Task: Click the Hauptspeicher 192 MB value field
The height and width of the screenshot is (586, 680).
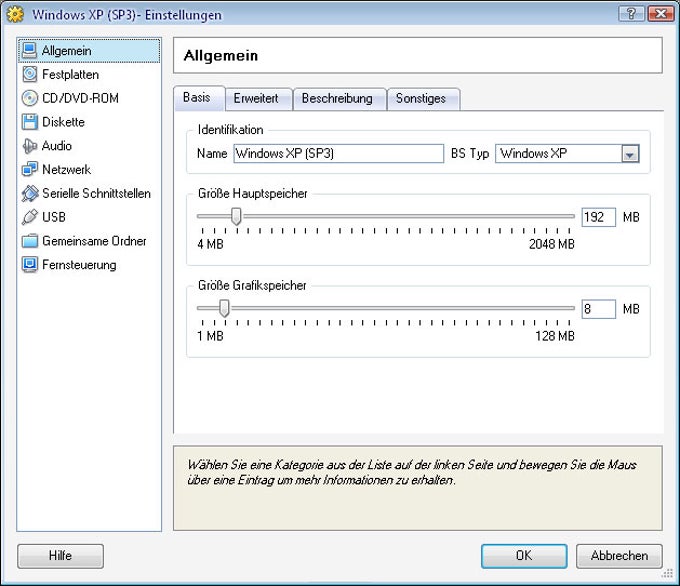Action: point(598,217)
